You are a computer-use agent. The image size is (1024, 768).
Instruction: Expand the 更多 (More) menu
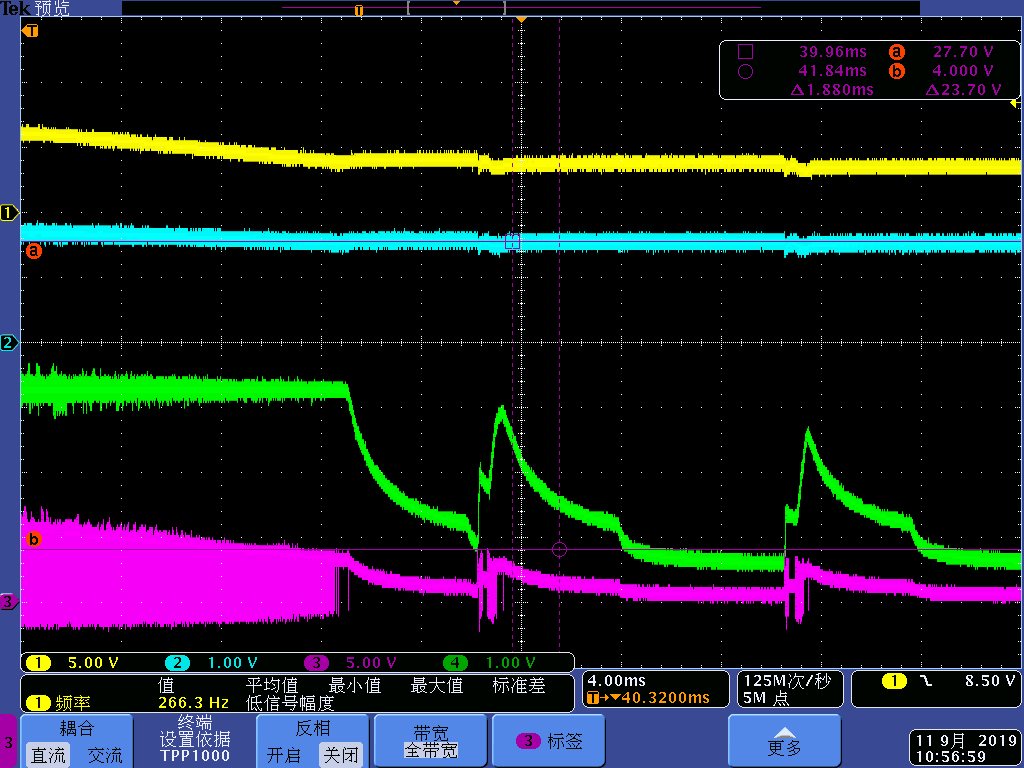click(x=784, y=741)
